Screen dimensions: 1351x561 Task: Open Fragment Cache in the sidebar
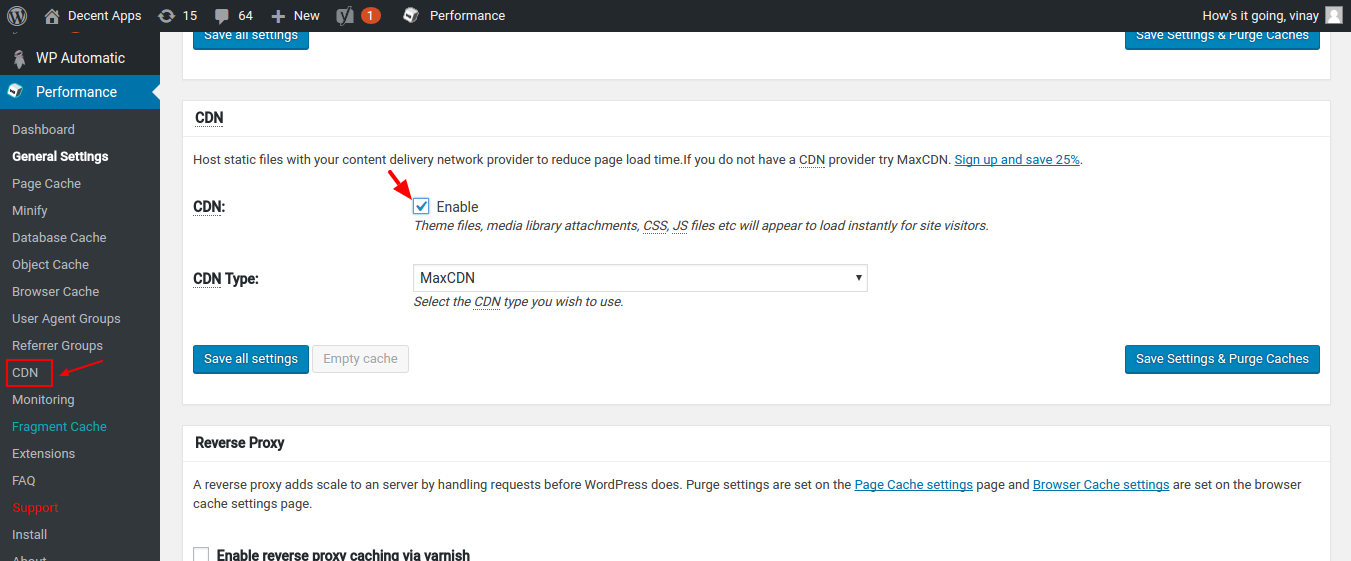(x=59, y=427)
